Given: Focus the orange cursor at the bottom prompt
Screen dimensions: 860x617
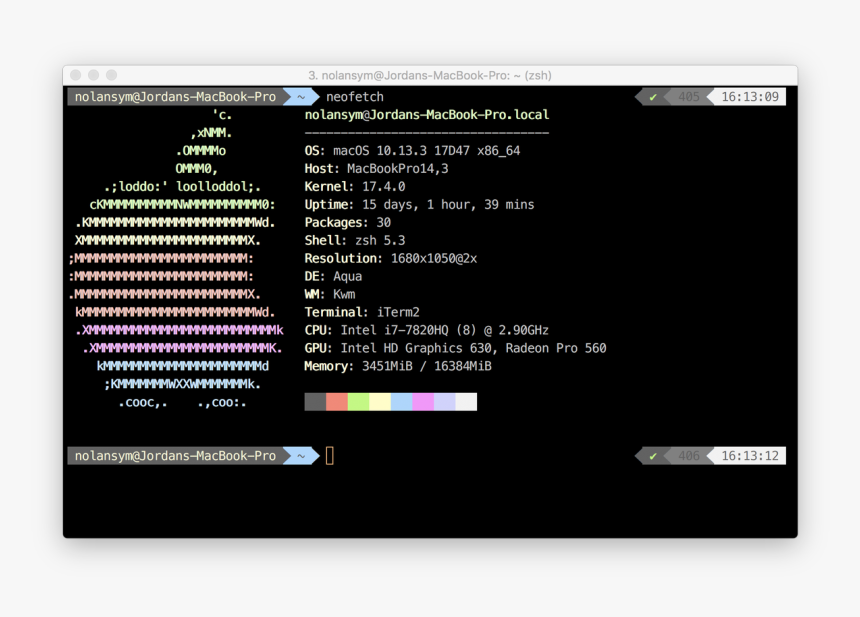Looking at the screenshot, I should [330, 456].
